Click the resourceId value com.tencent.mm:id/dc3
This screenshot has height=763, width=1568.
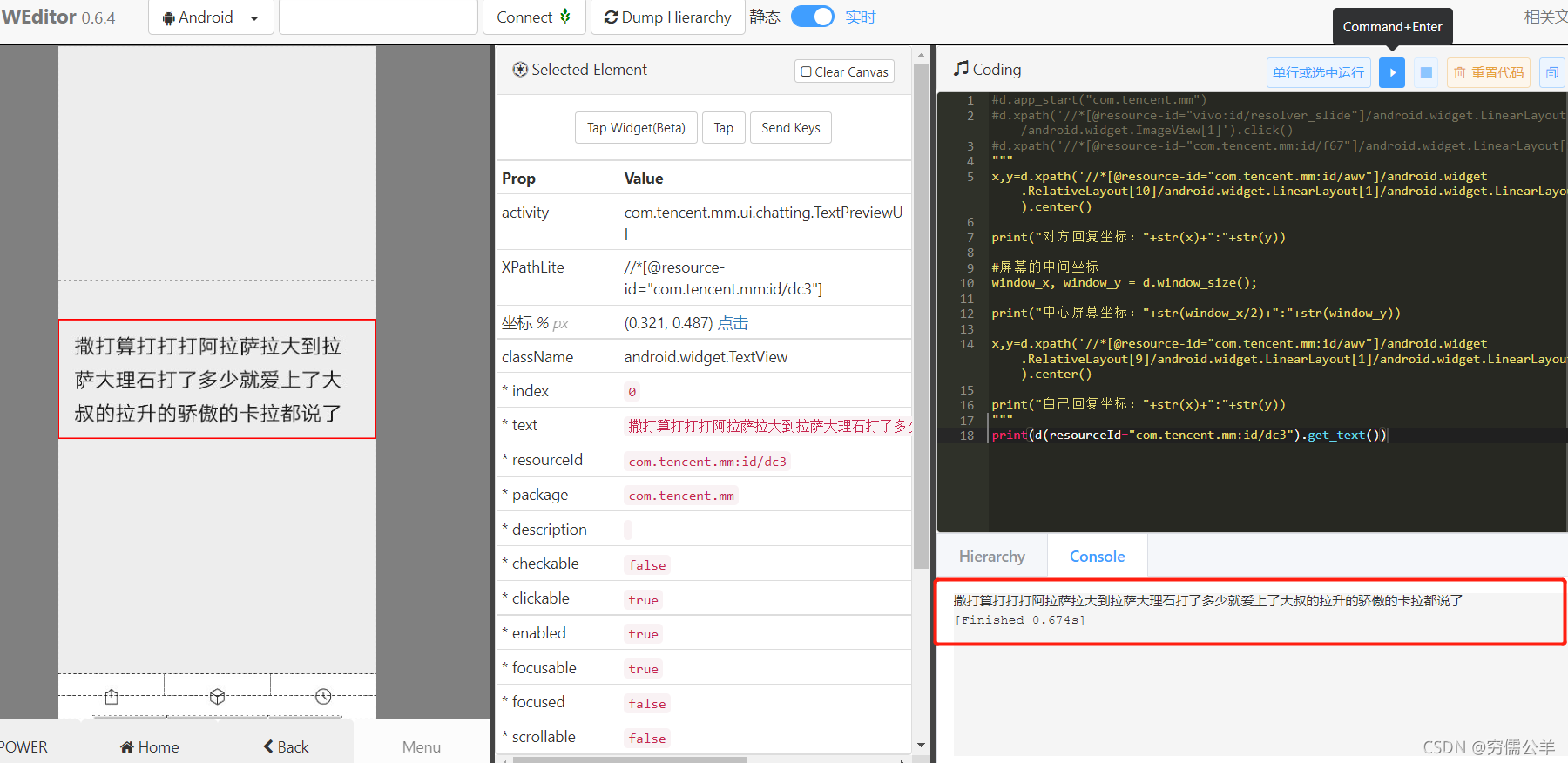707,462
